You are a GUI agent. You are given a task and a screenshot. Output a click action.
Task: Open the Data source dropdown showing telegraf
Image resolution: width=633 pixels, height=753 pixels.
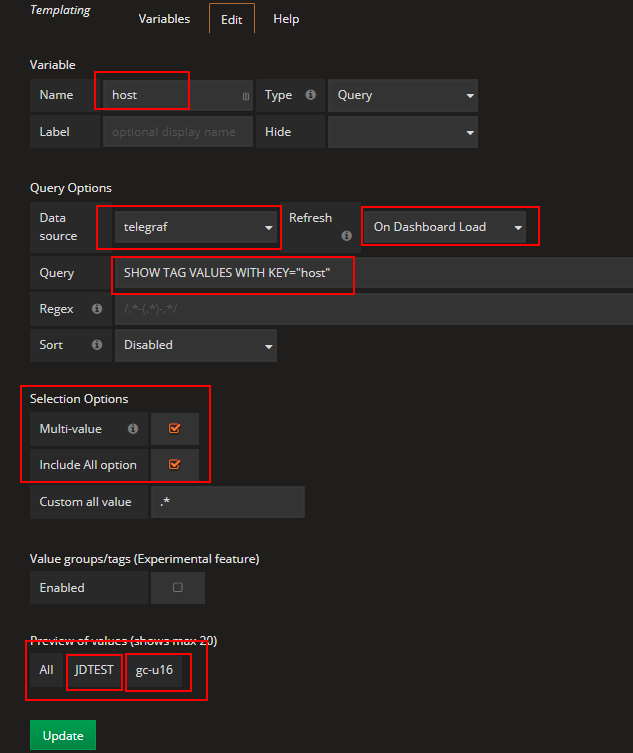click(x=195, y=227)
